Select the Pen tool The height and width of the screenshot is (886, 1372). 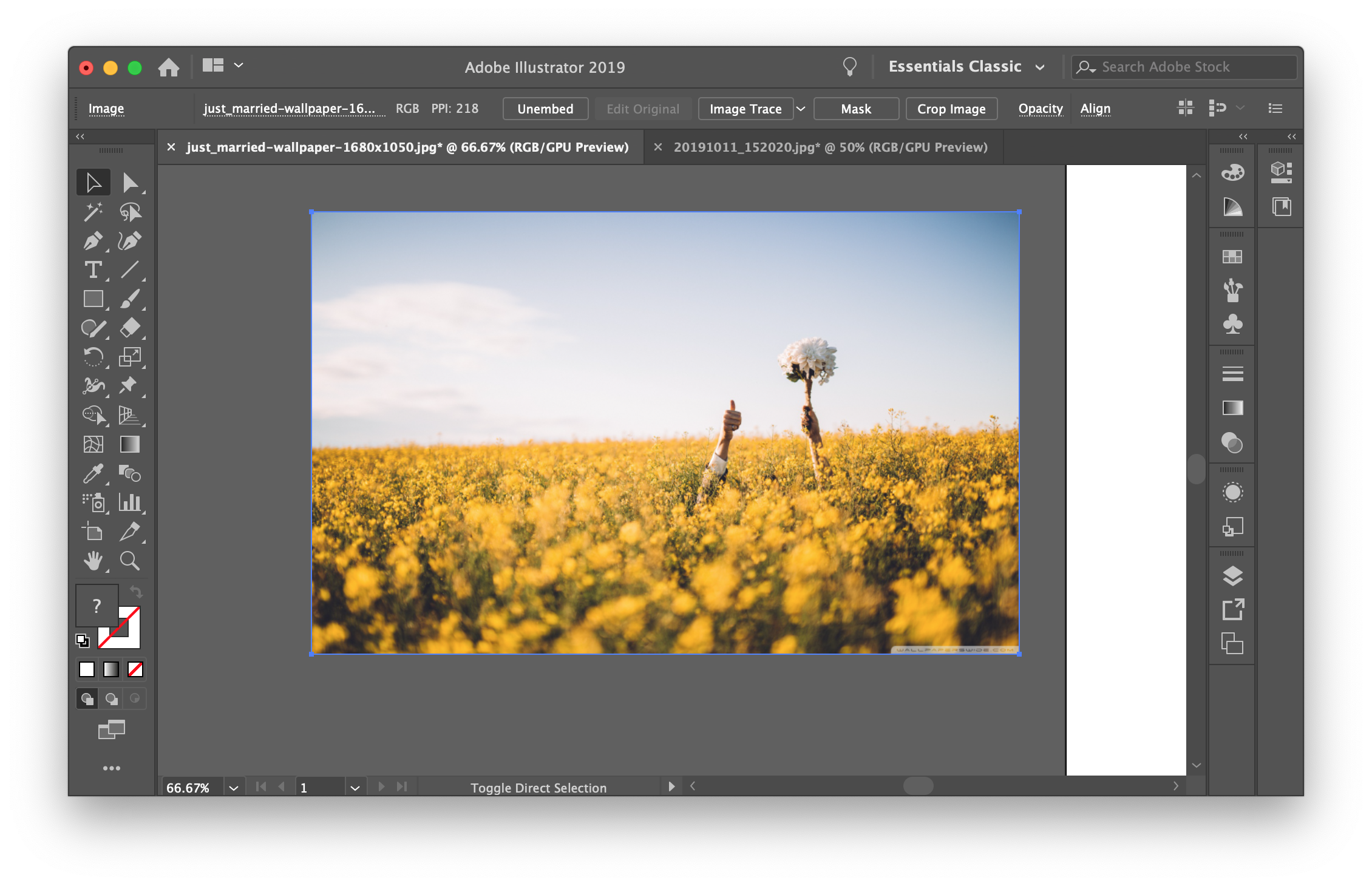tap(92, 241)
